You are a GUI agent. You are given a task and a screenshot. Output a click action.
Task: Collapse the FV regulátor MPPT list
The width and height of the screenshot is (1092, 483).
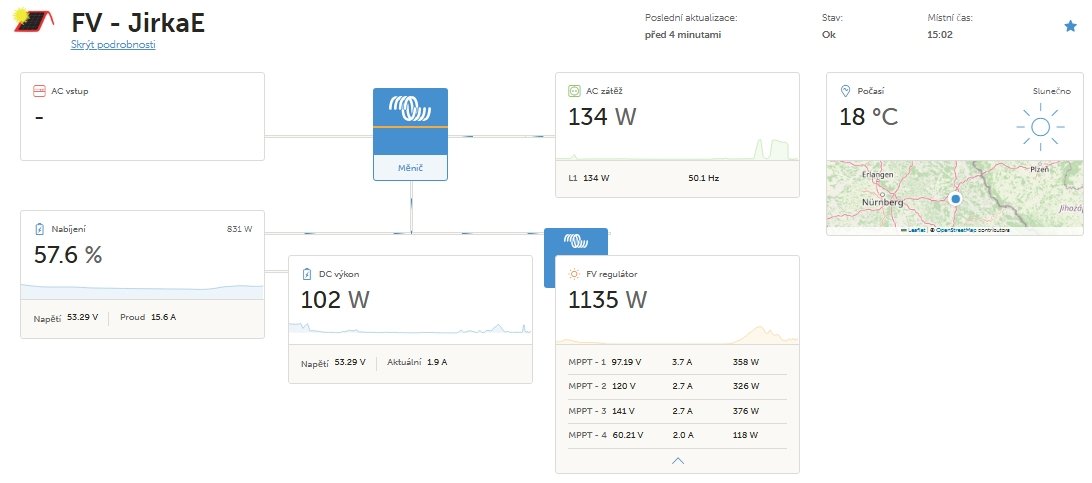tap(678, 460)
